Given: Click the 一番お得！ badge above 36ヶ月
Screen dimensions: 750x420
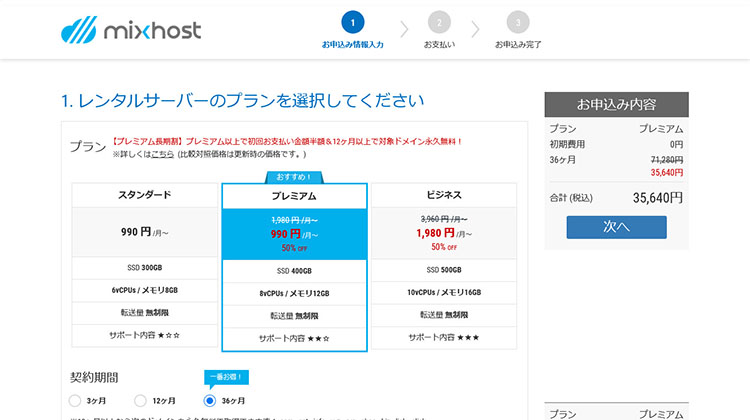Looking at the screenshot, I should tap(226, 377).
